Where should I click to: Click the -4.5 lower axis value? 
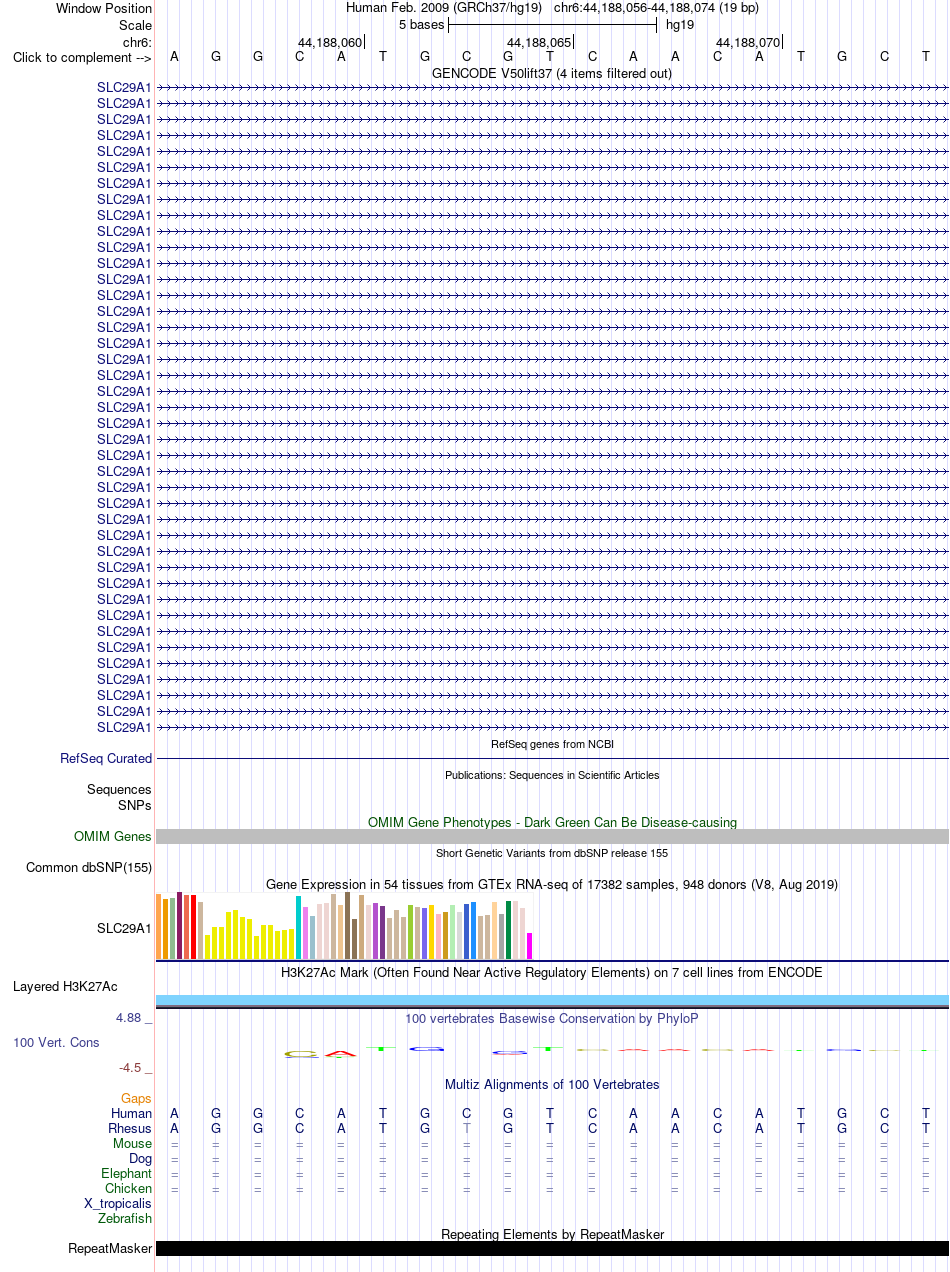coord(133,1067)
